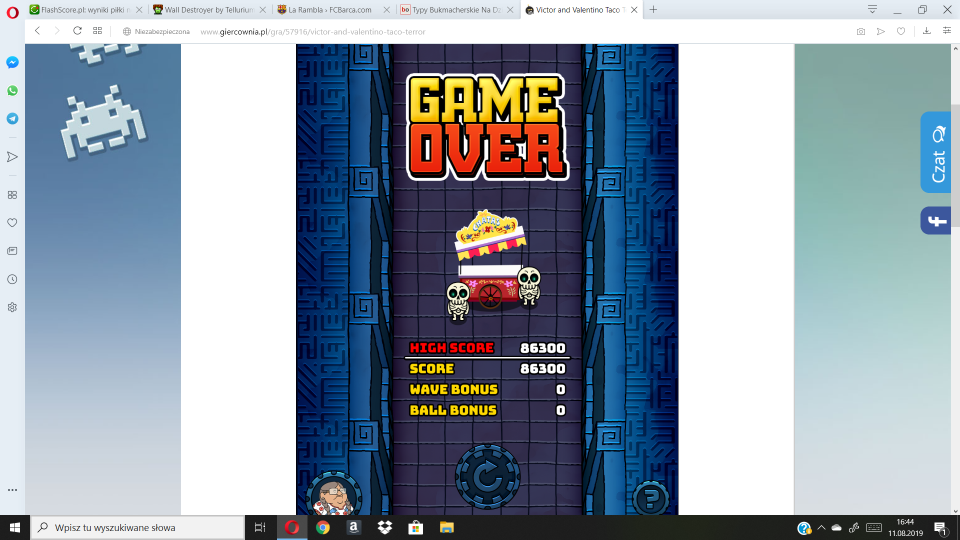Open WhatsApp in the Opera sidebar
960x540 pixels.
tap(12, 90)
